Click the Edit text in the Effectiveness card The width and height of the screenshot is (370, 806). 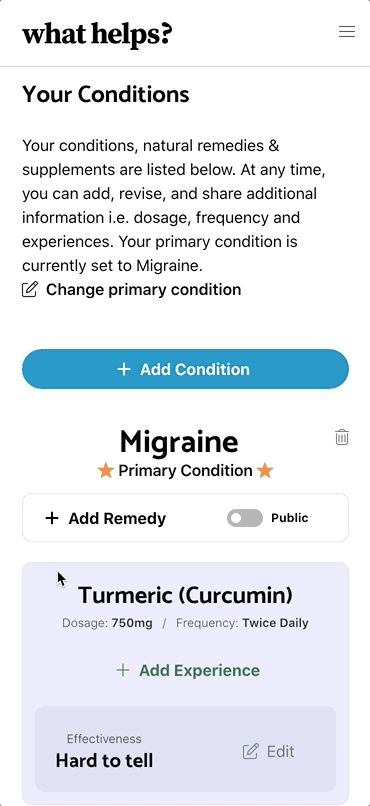[281, 752]
